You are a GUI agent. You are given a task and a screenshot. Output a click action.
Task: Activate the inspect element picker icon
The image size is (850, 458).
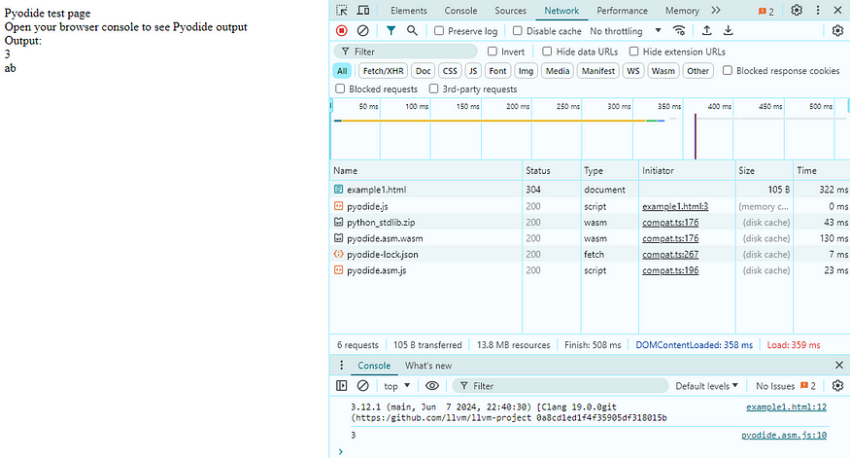342,10
